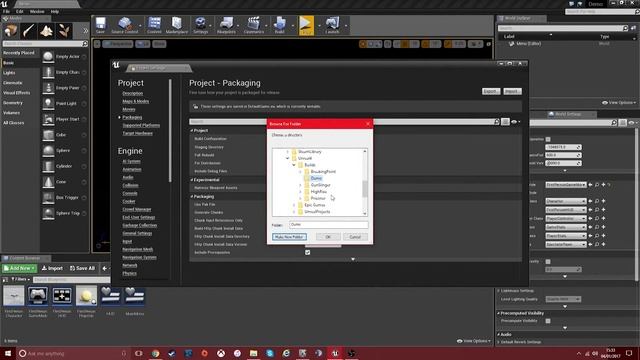The height and width of the screenshot is (360, 640).
Task: Open the Settings toolbar icon
Action: tap(200, 25)
